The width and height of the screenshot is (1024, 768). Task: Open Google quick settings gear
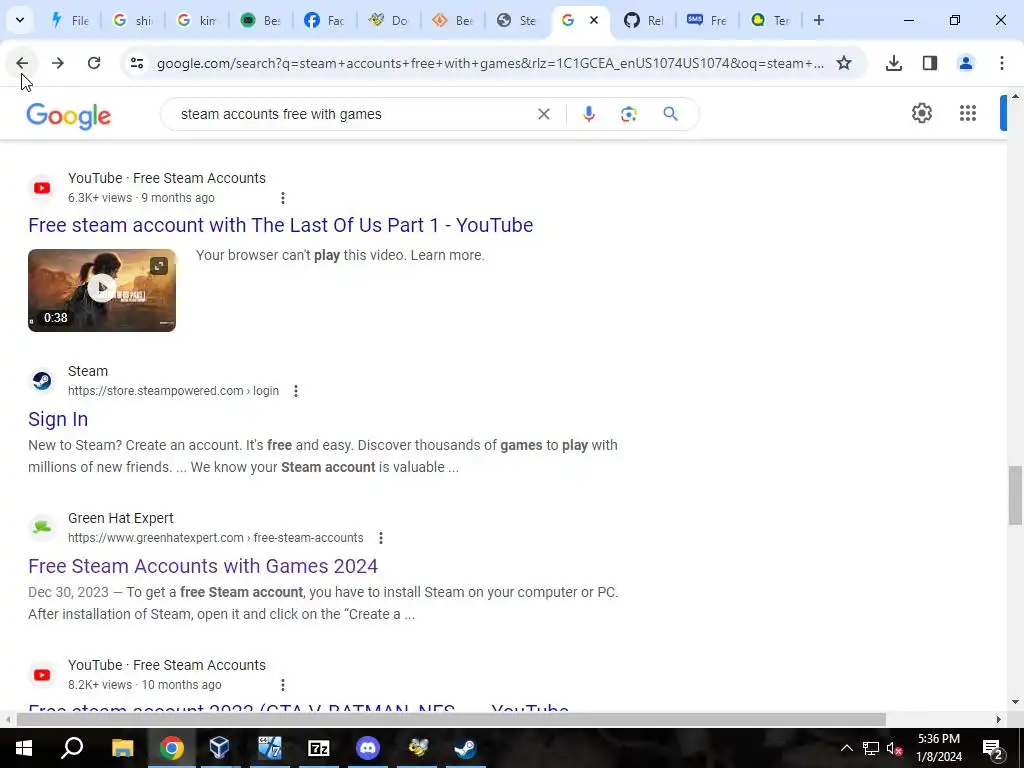(x=921, y=113)
